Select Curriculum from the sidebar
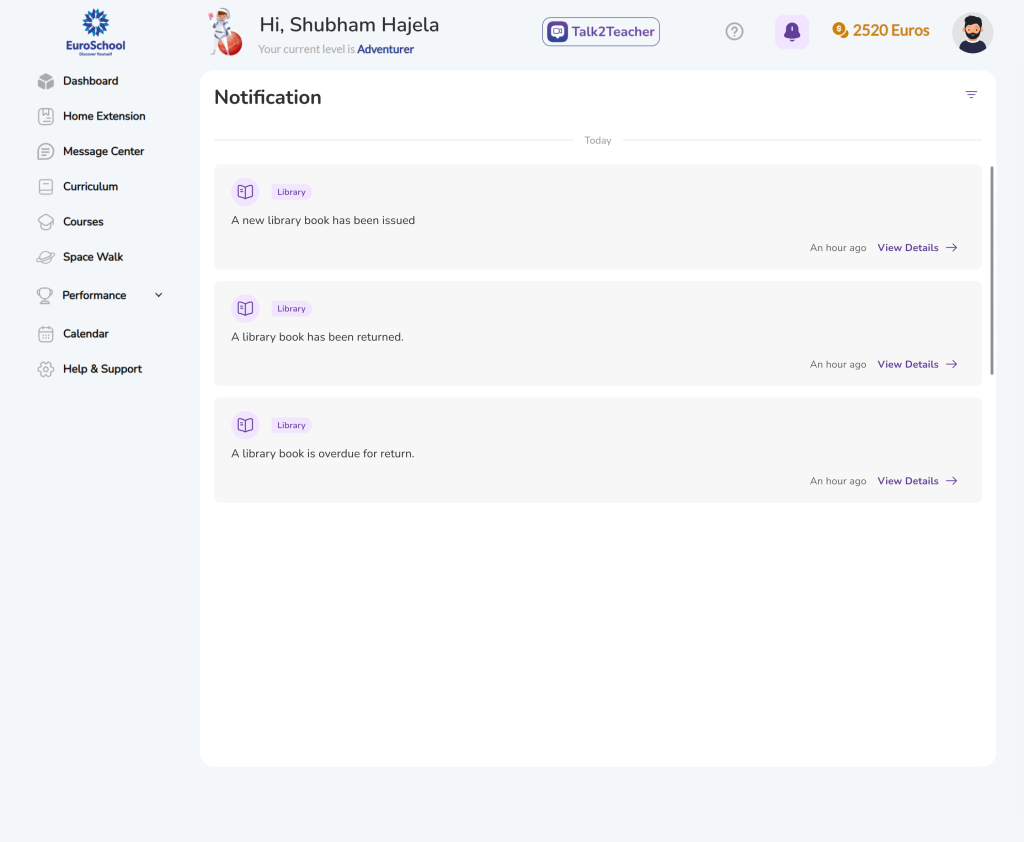 pos(90,186)
